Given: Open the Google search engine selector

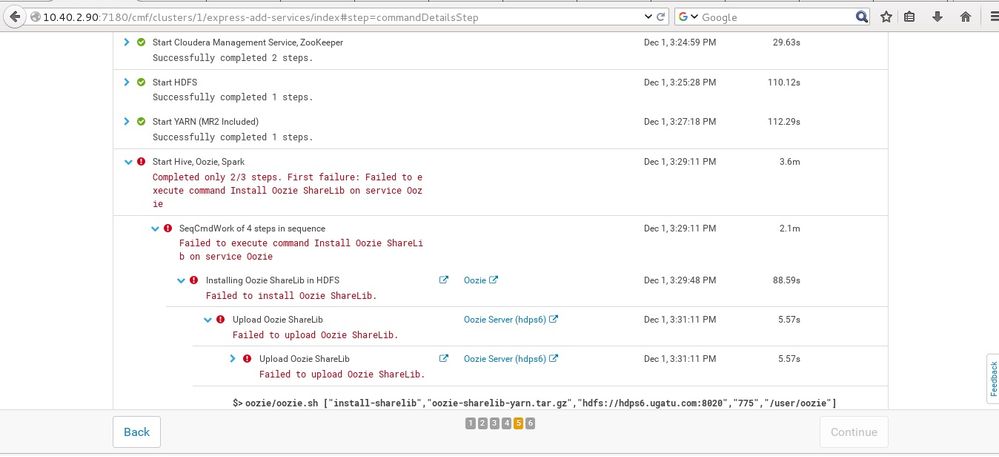Looking at the screenshot, I should (x=688, y=17).
